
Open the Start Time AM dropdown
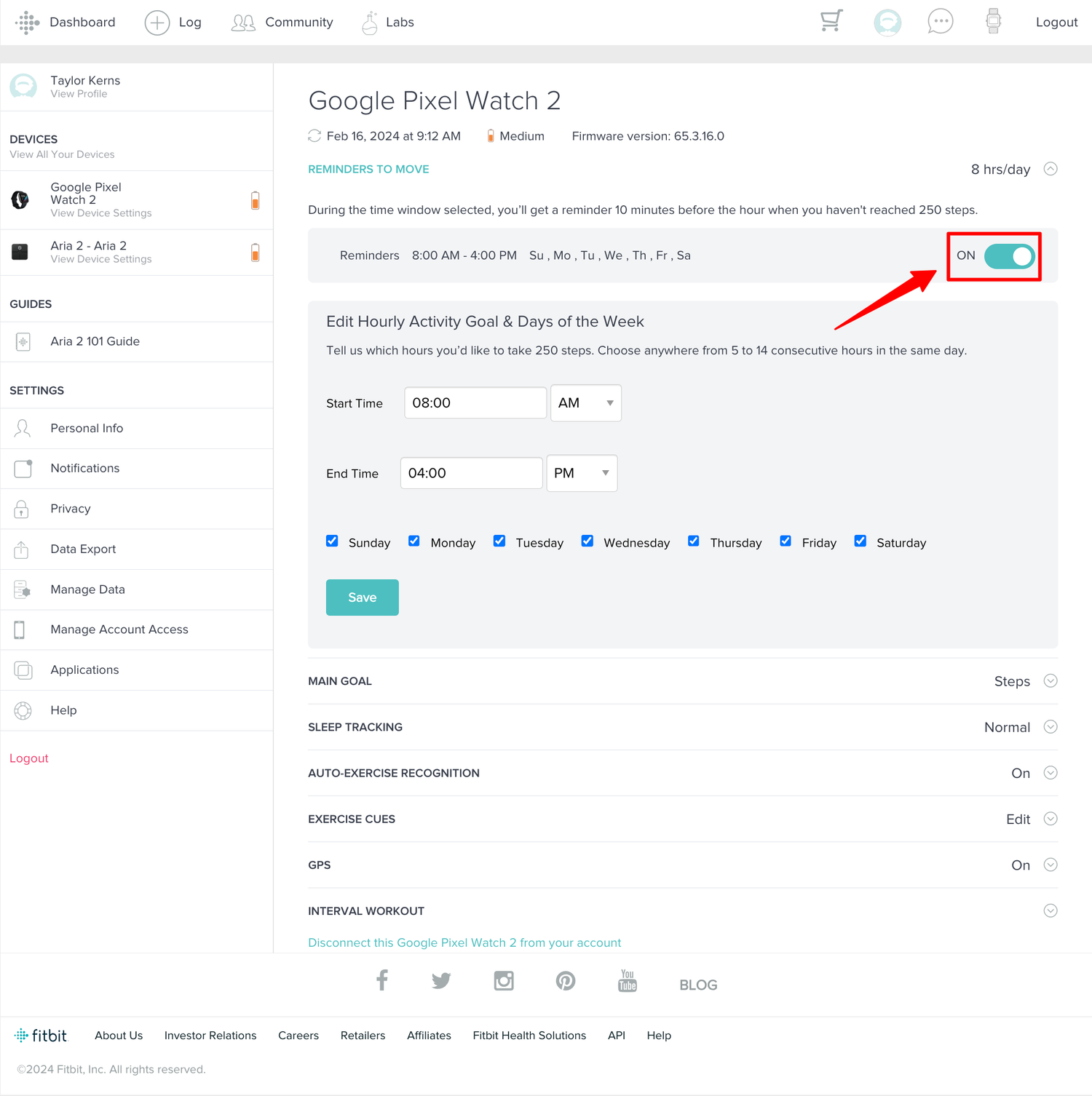585,403
